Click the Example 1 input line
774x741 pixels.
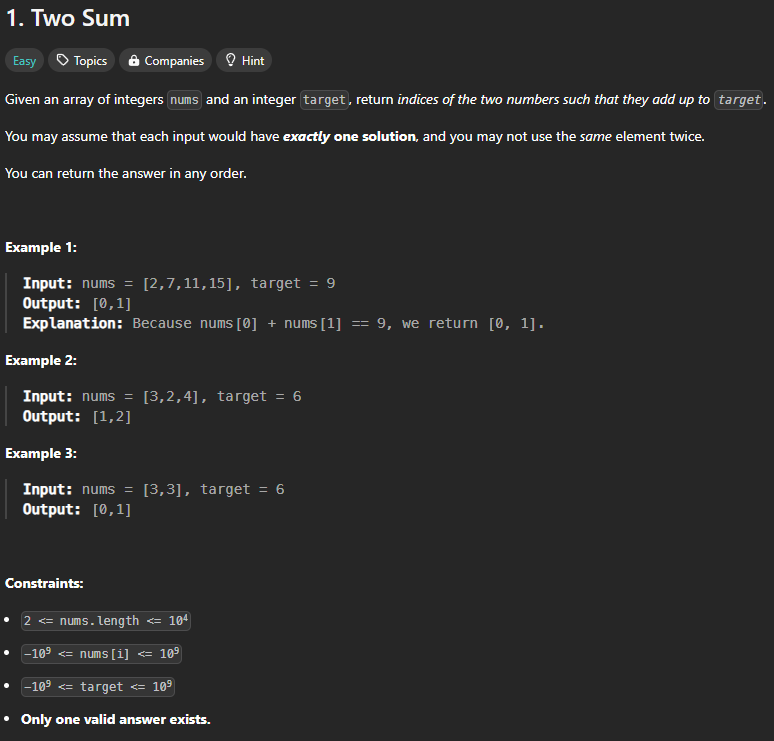pyautogui.click(x=179, y=283)
